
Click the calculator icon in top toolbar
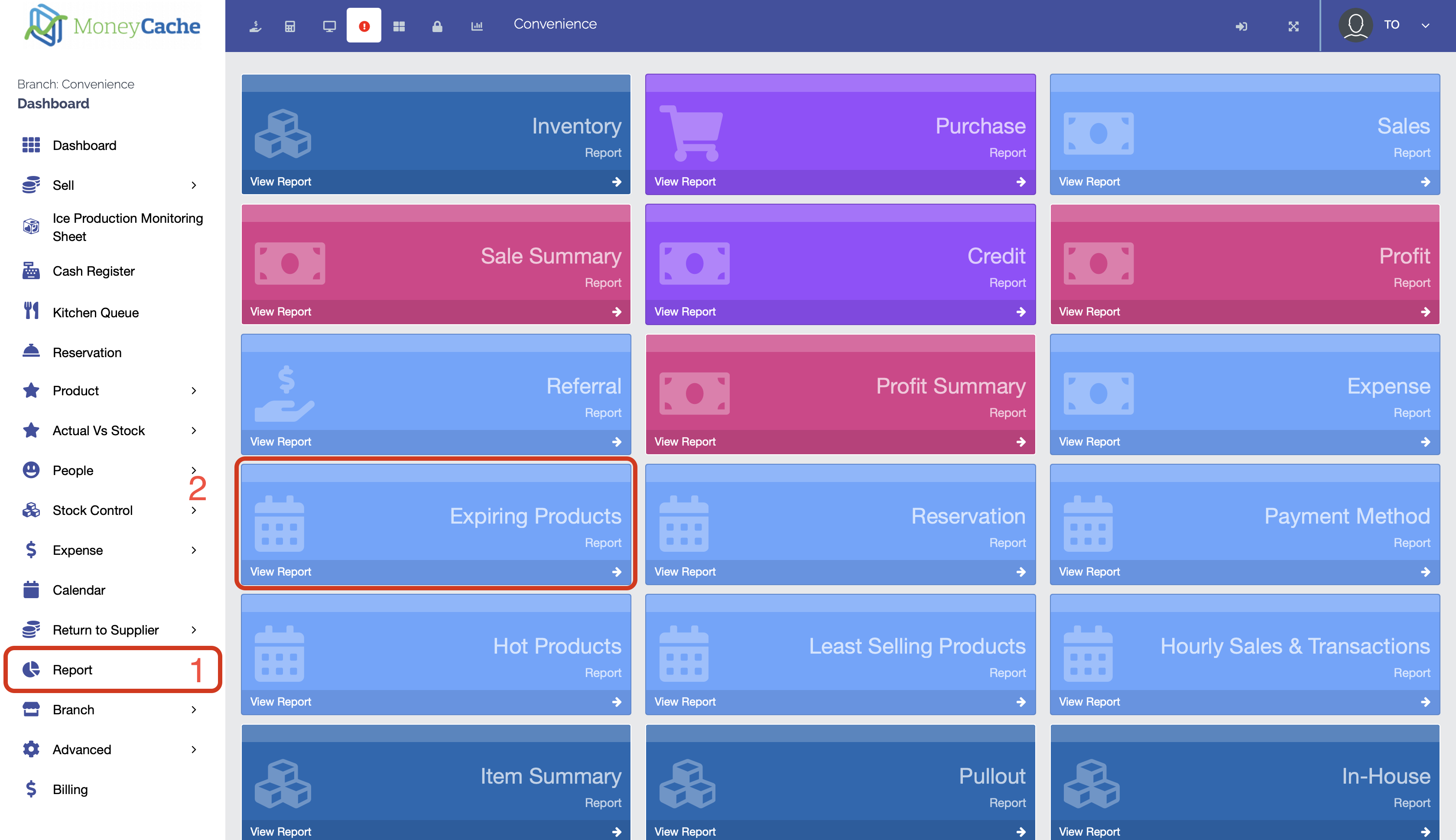290,26
